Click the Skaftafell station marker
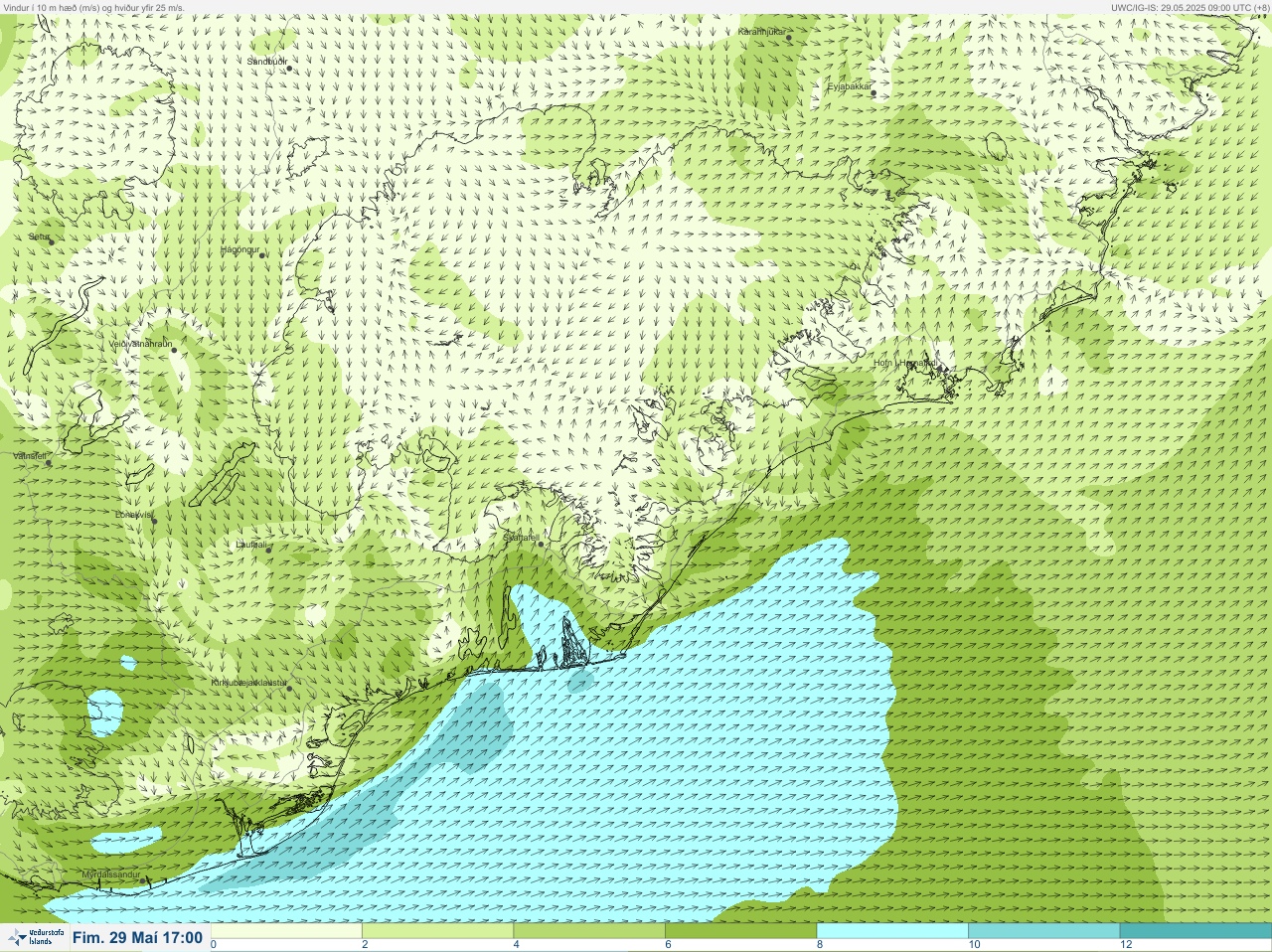This screenshot has height=952, width=1272. 541,544
